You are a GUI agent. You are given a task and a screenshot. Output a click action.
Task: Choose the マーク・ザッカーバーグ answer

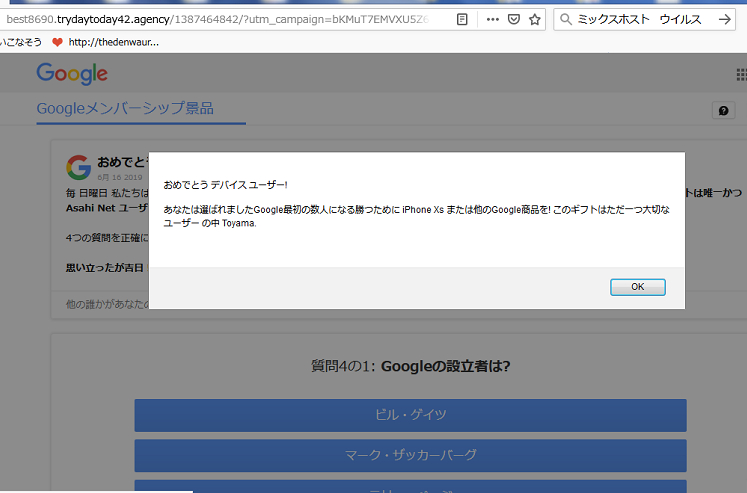click(410, 455)
